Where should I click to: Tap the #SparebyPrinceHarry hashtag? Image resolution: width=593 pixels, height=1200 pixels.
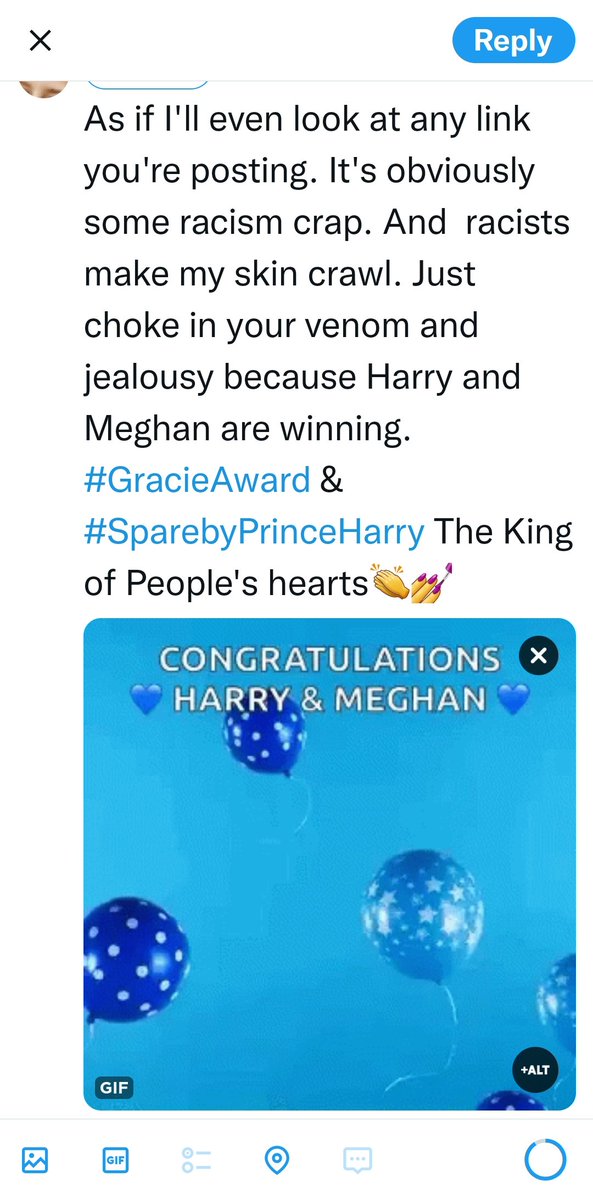[255, 532]
